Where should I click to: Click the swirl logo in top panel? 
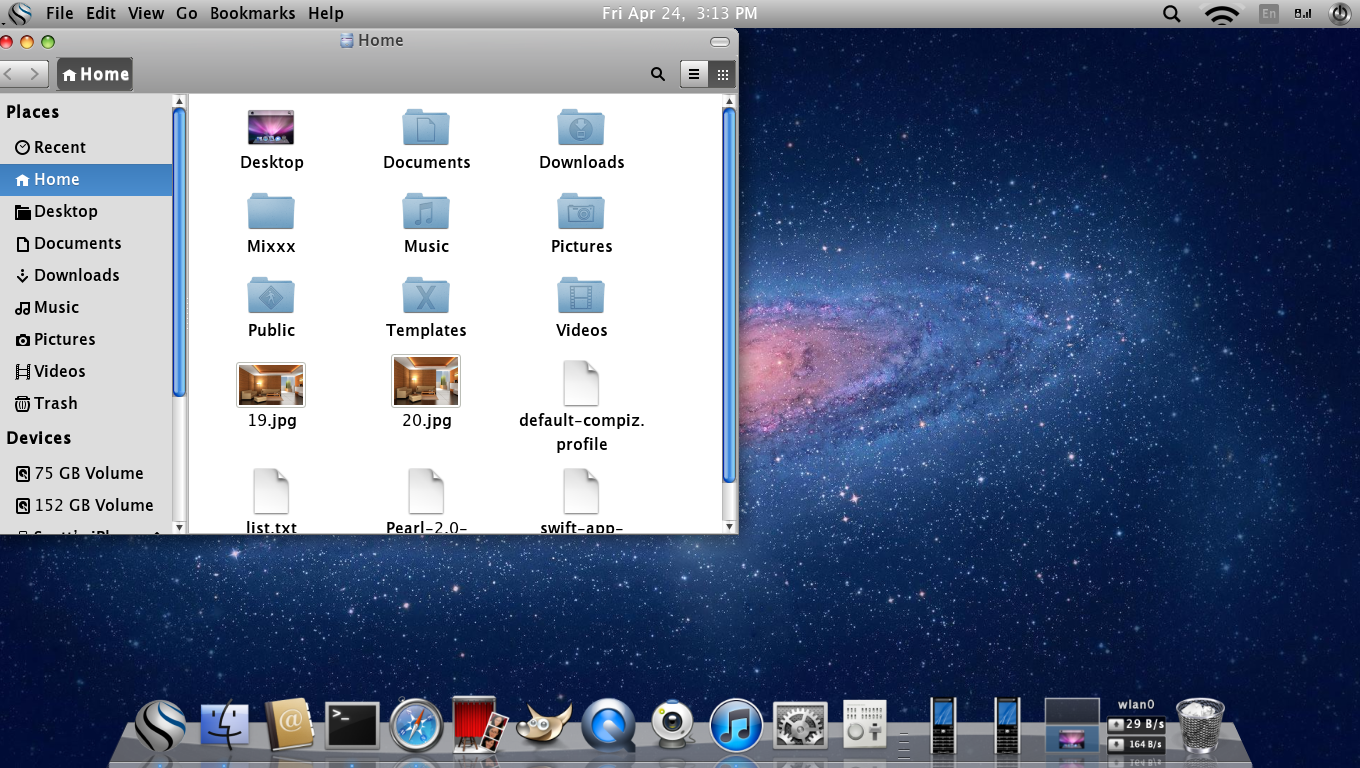point(19,14)
